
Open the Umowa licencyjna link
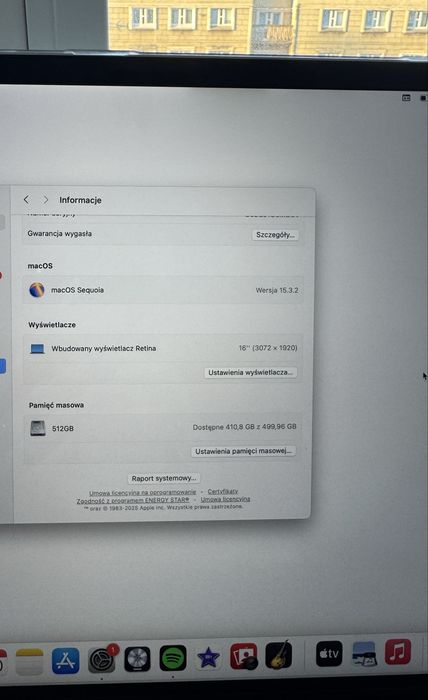pos(225,499)
